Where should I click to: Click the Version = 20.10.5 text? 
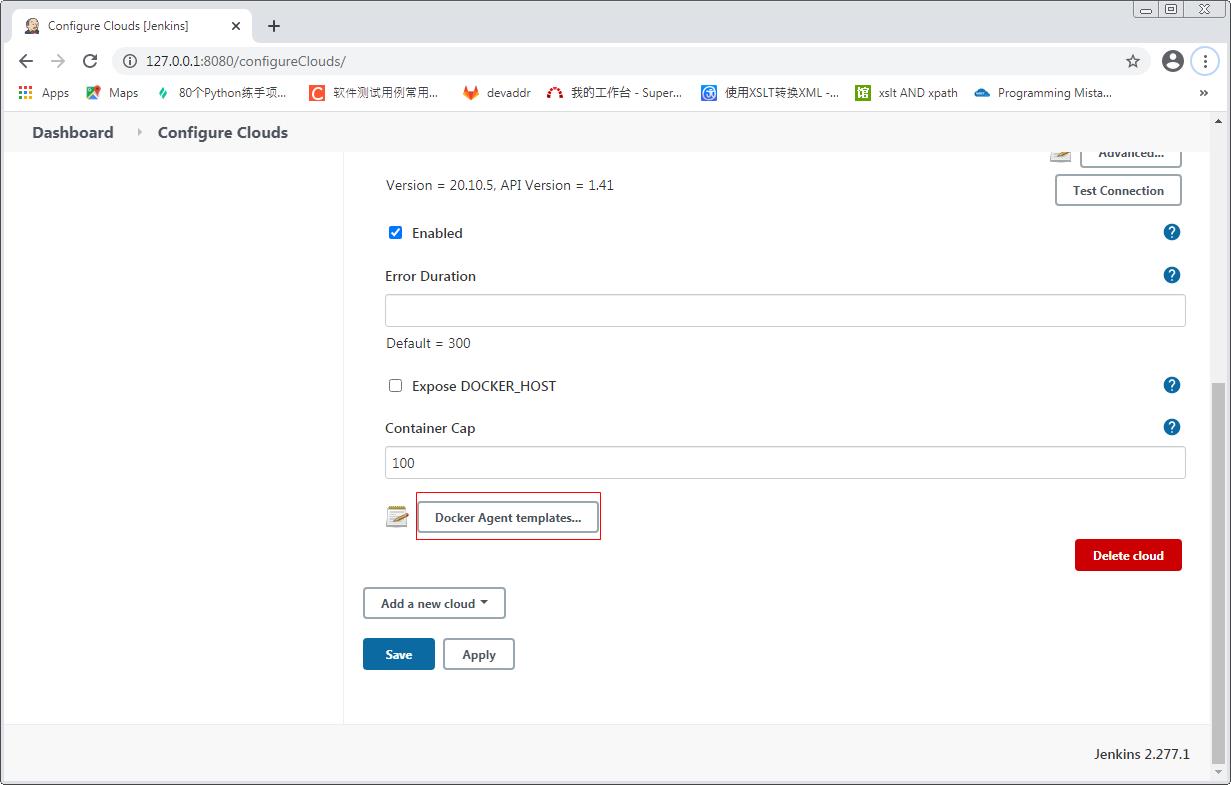500,185
